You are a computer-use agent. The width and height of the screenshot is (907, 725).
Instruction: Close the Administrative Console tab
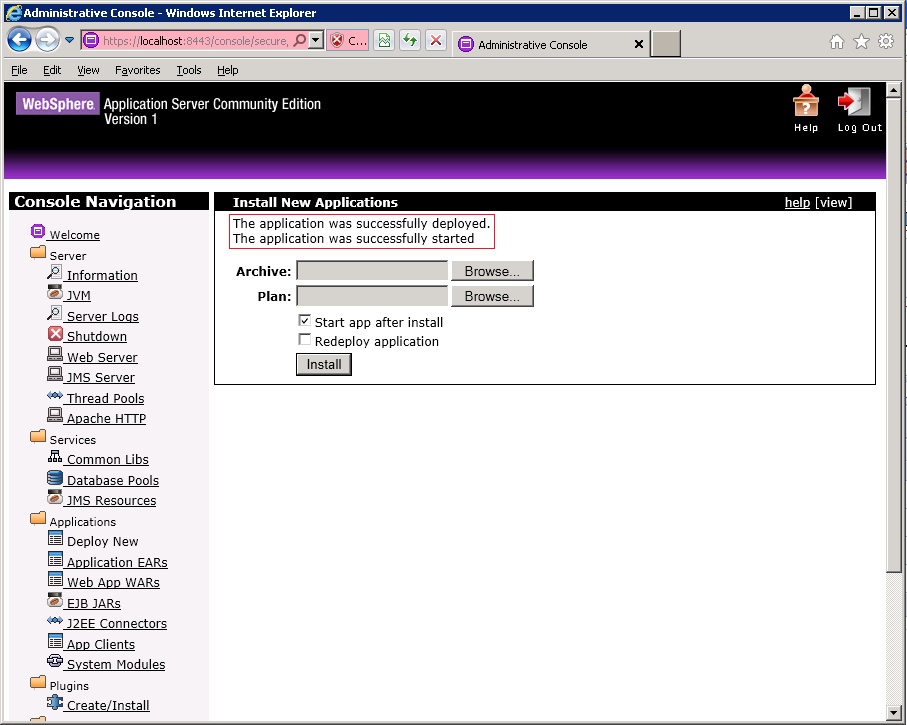point(639,44)
